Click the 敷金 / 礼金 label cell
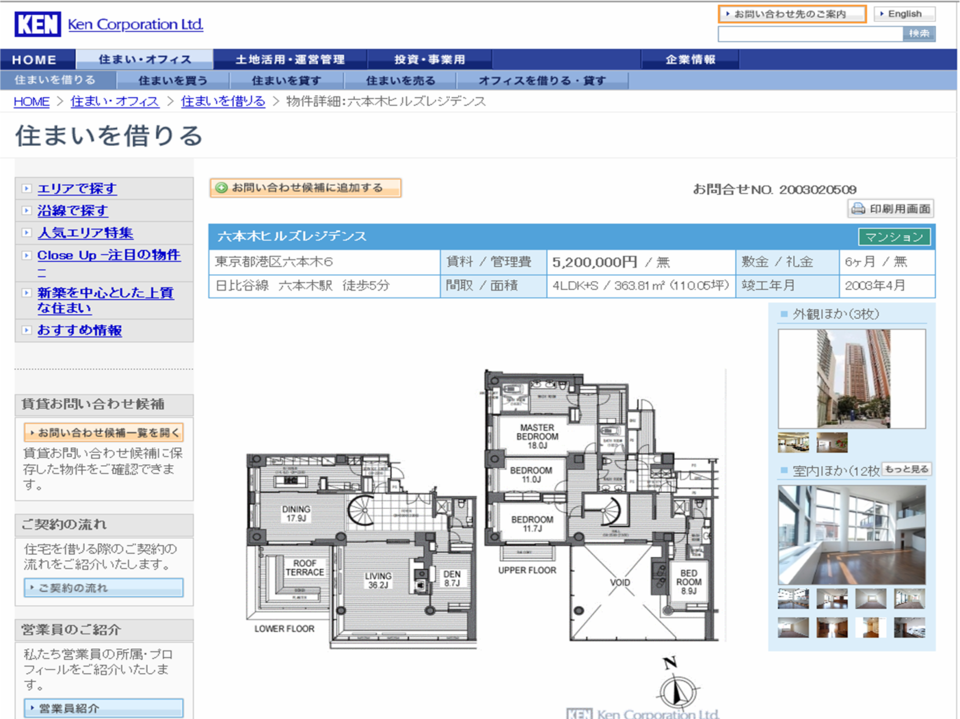 click(x=787, y=262)
